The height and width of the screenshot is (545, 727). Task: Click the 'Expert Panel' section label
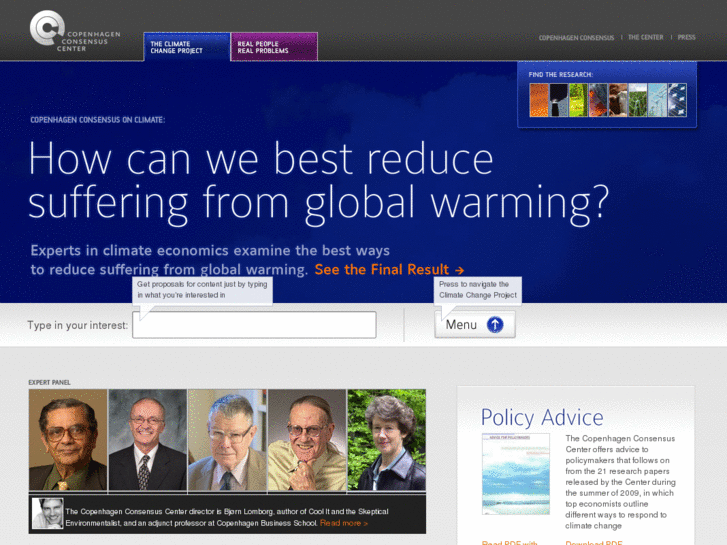pyautogui.click(x=49, y=383)
